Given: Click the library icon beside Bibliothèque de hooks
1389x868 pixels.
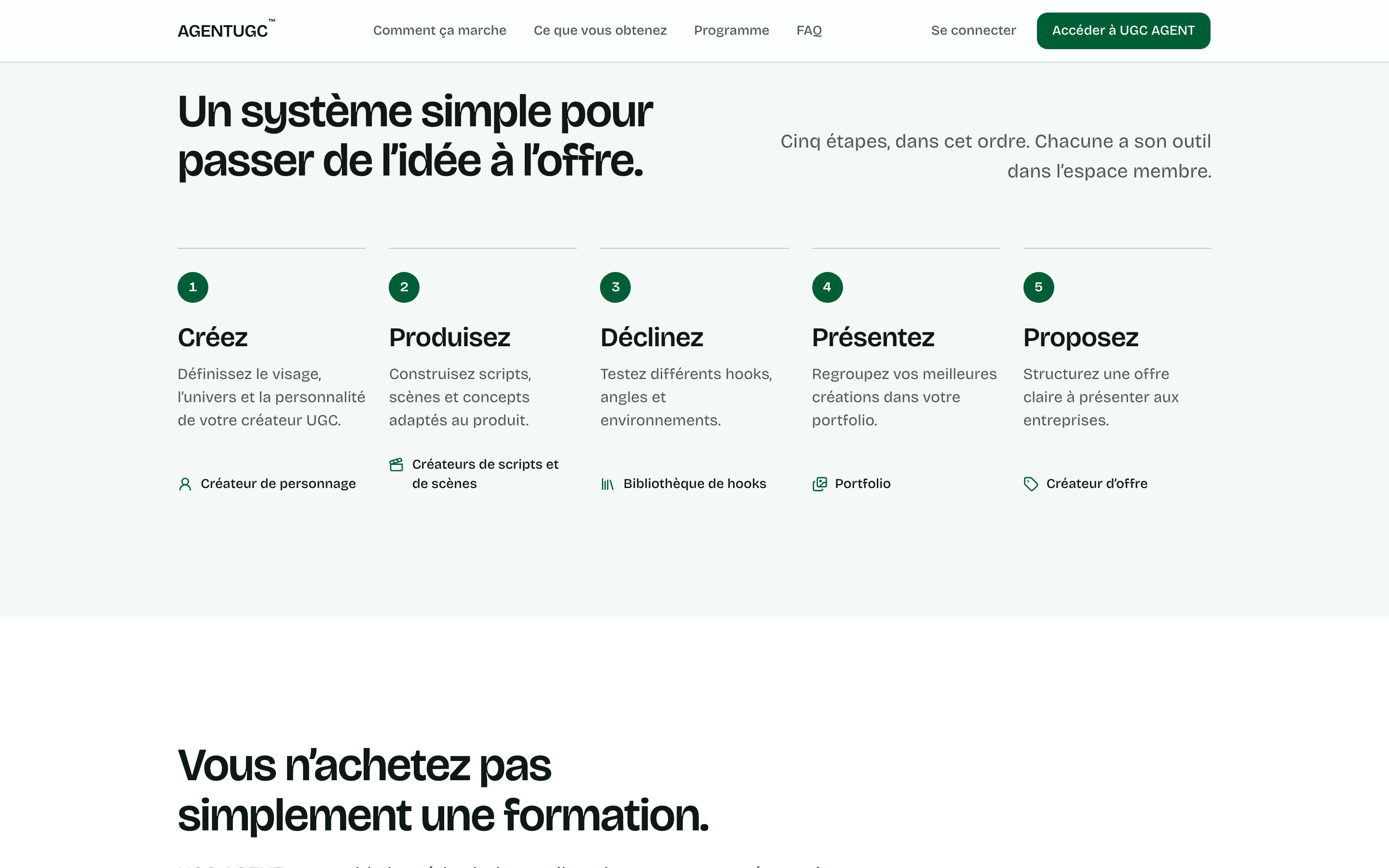Looking at the screenshot, I should click(607, 484).
